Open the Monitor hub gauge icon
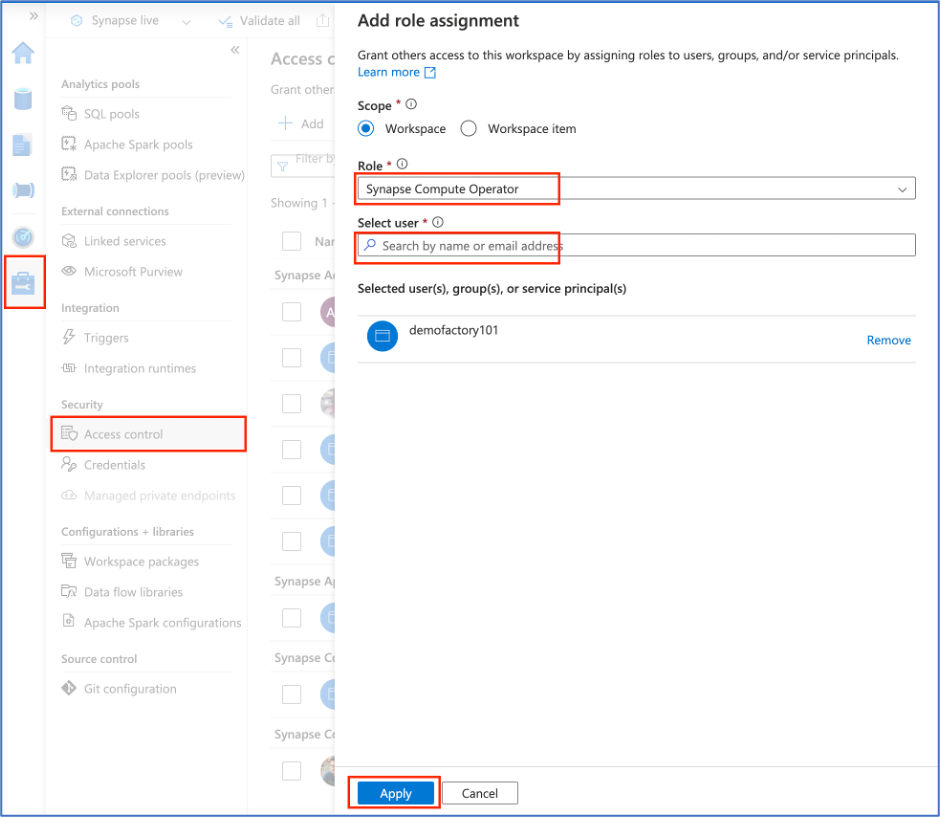The height and width of the screenshot is (818, 940). [x=23, y=237]
